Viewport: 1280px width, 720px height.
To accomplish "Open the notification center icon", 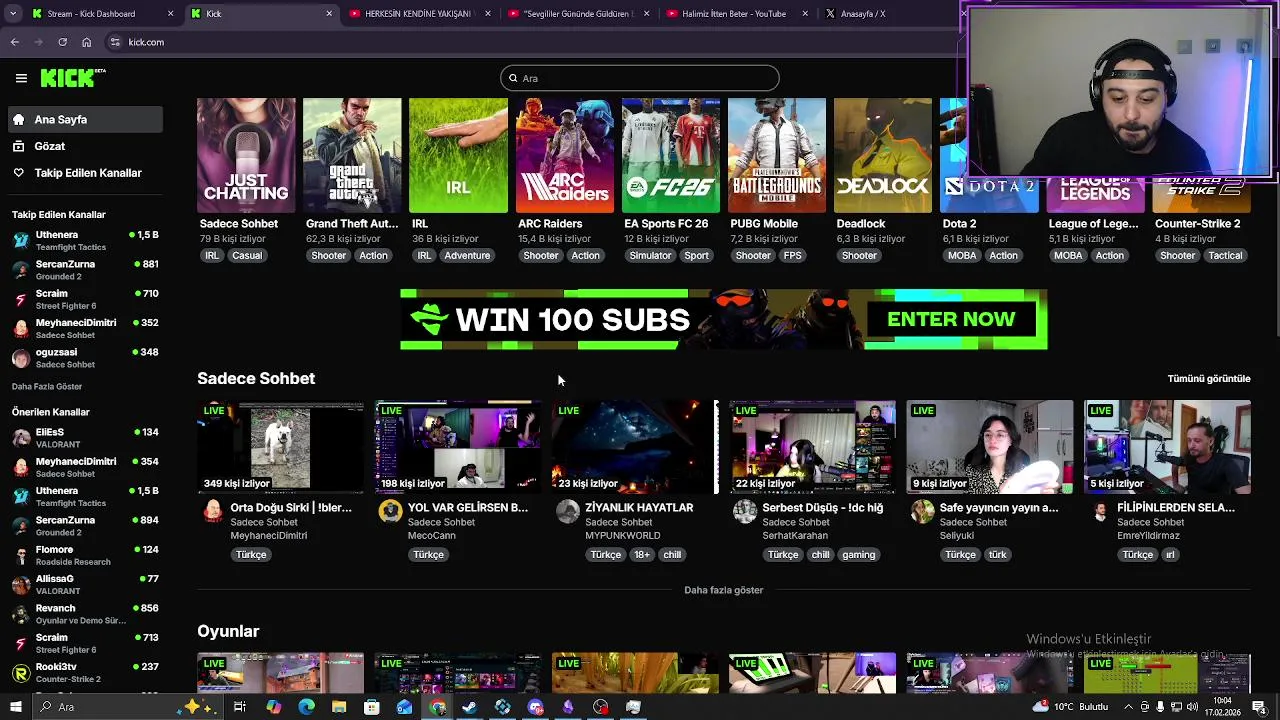I will (x=1259, y=707).
